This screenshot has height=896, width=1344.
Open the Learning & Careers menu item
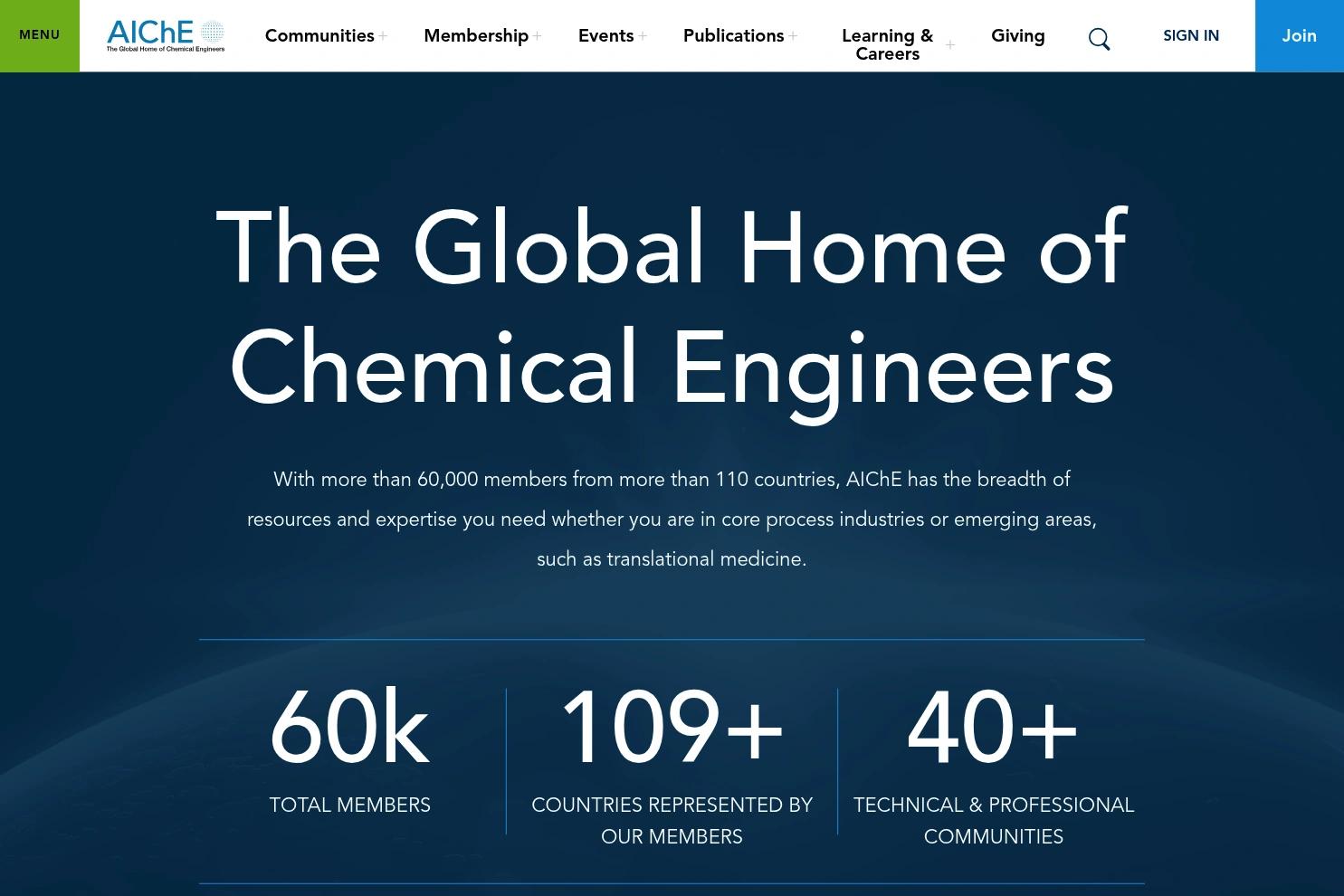(x=887, y=44)
